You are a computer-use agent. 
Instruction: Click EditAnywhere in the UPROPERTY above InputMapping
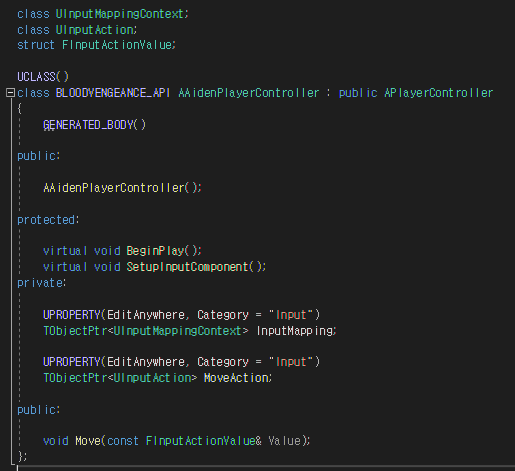tap(146, 315)
